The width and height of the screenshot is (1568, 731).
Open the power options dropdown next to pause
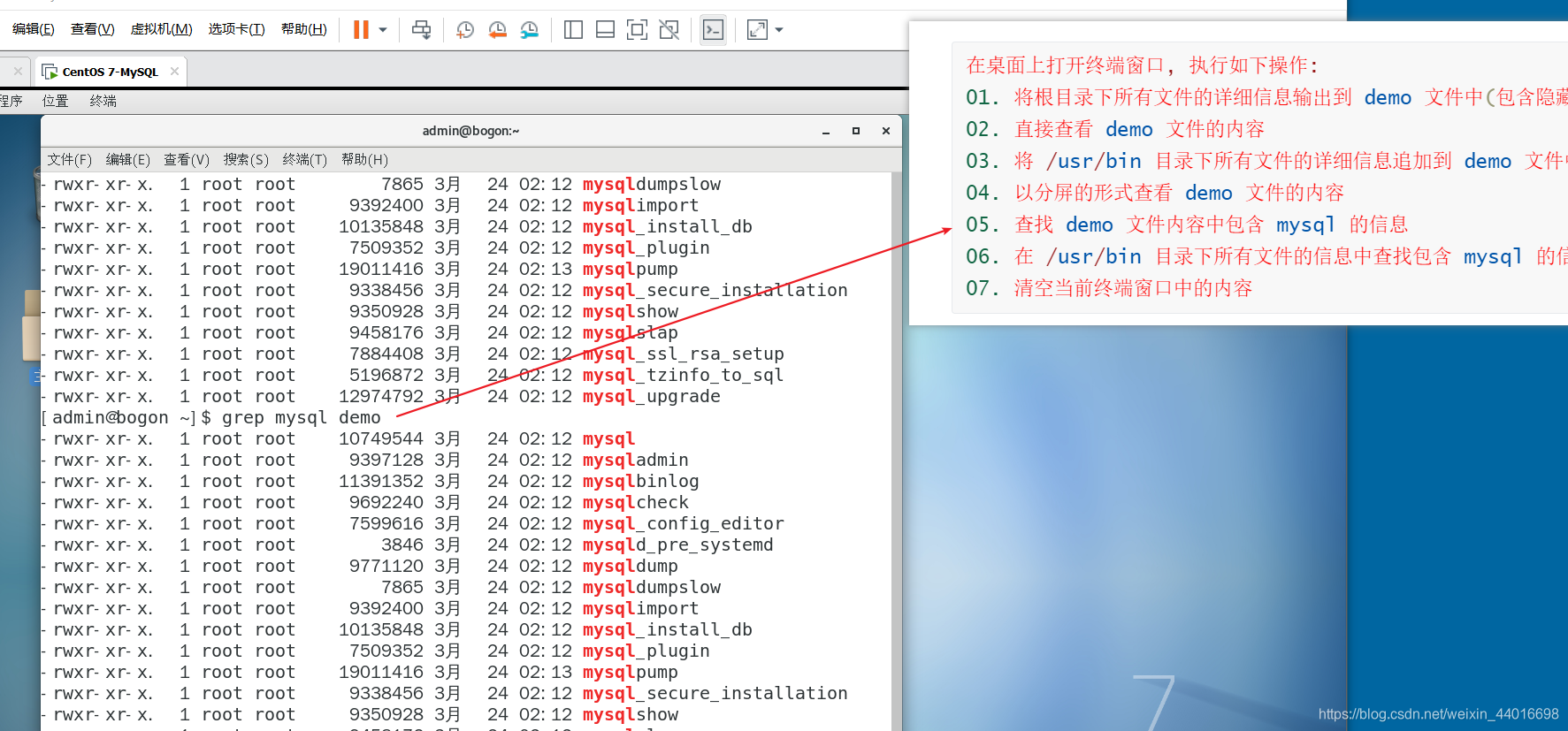[x=383, y=30]
